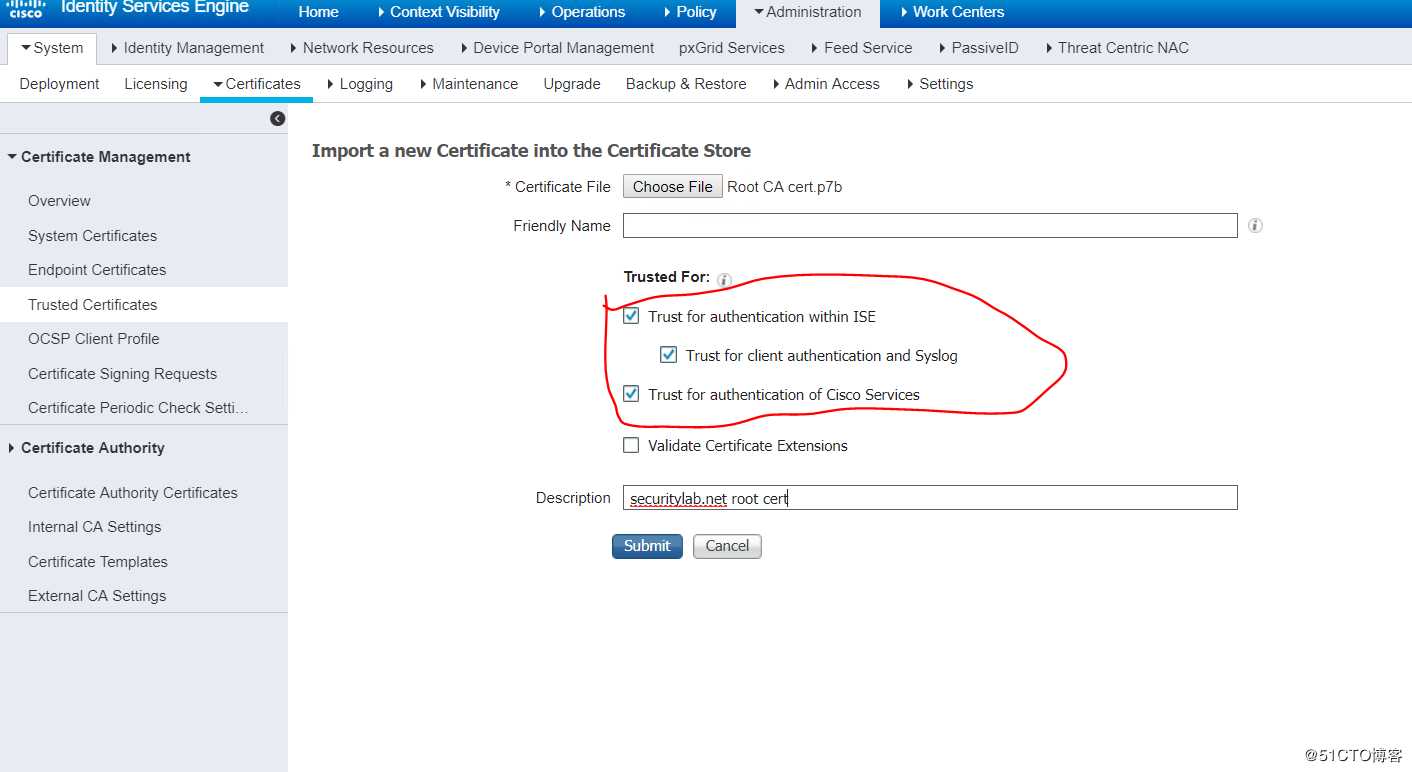This screenshot has height=772, width=1412.
Task: Open the Operations menu
Action: coord(581,12)
